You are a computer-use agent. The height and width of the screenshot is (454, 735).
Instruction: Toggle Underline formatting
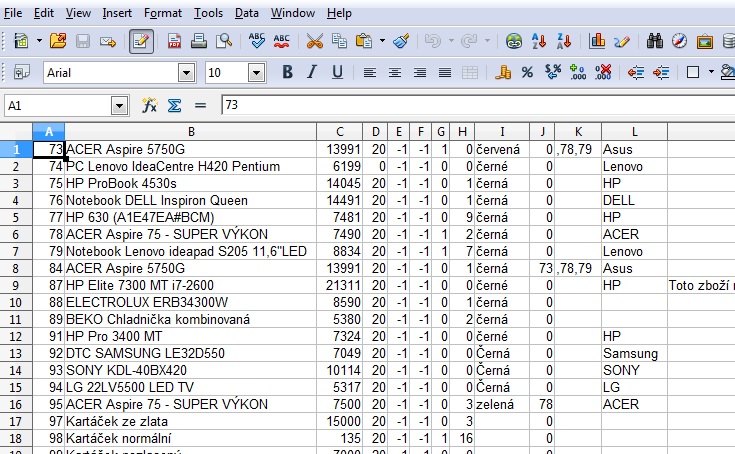click(x=337, y=72)
